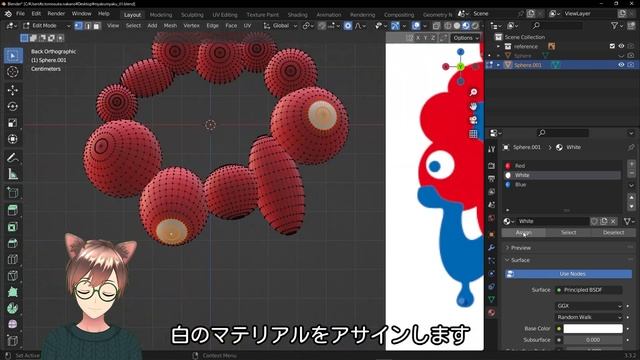Select the Smooth tool
Screen dimensions: 640x360
(x=13, y=324)
